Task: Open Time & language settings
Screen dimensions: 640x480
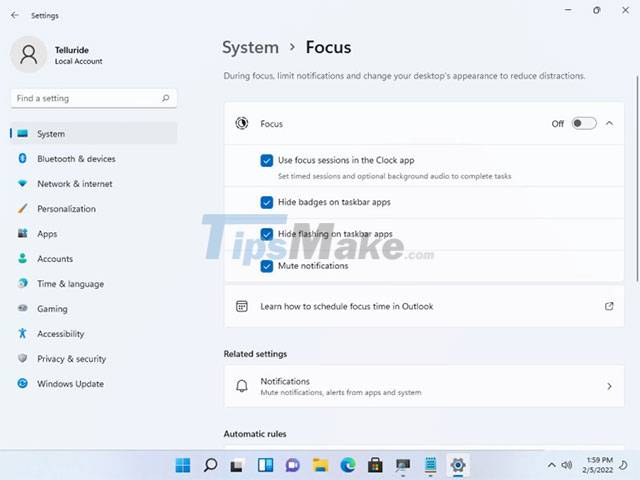Action: 94,284
